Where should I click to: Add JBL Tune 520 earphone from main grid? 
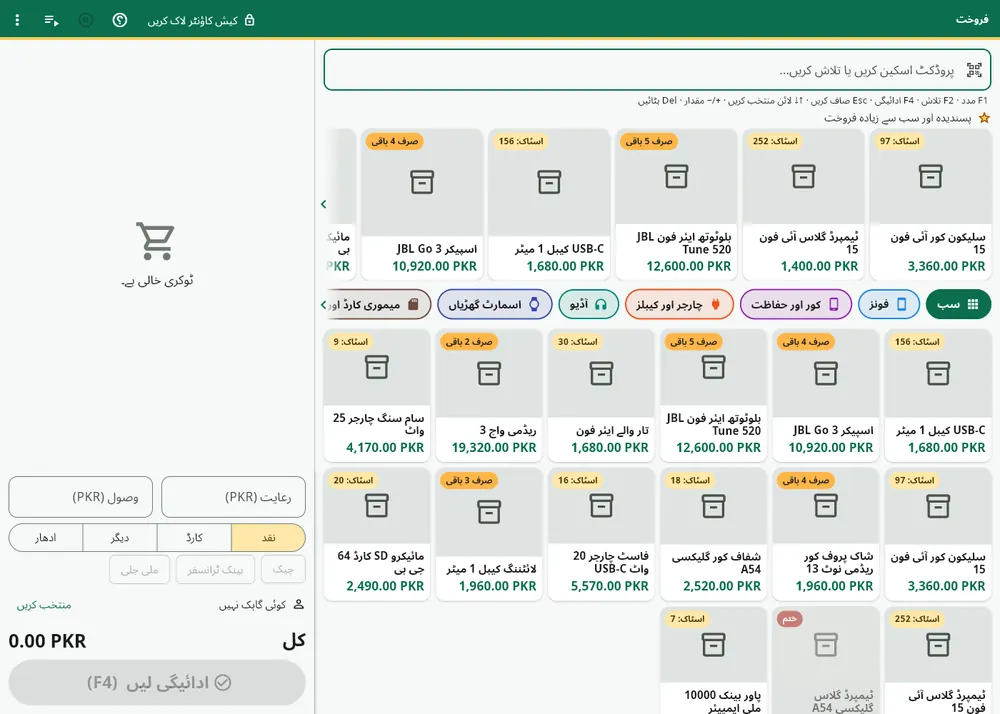click(714, 395)
